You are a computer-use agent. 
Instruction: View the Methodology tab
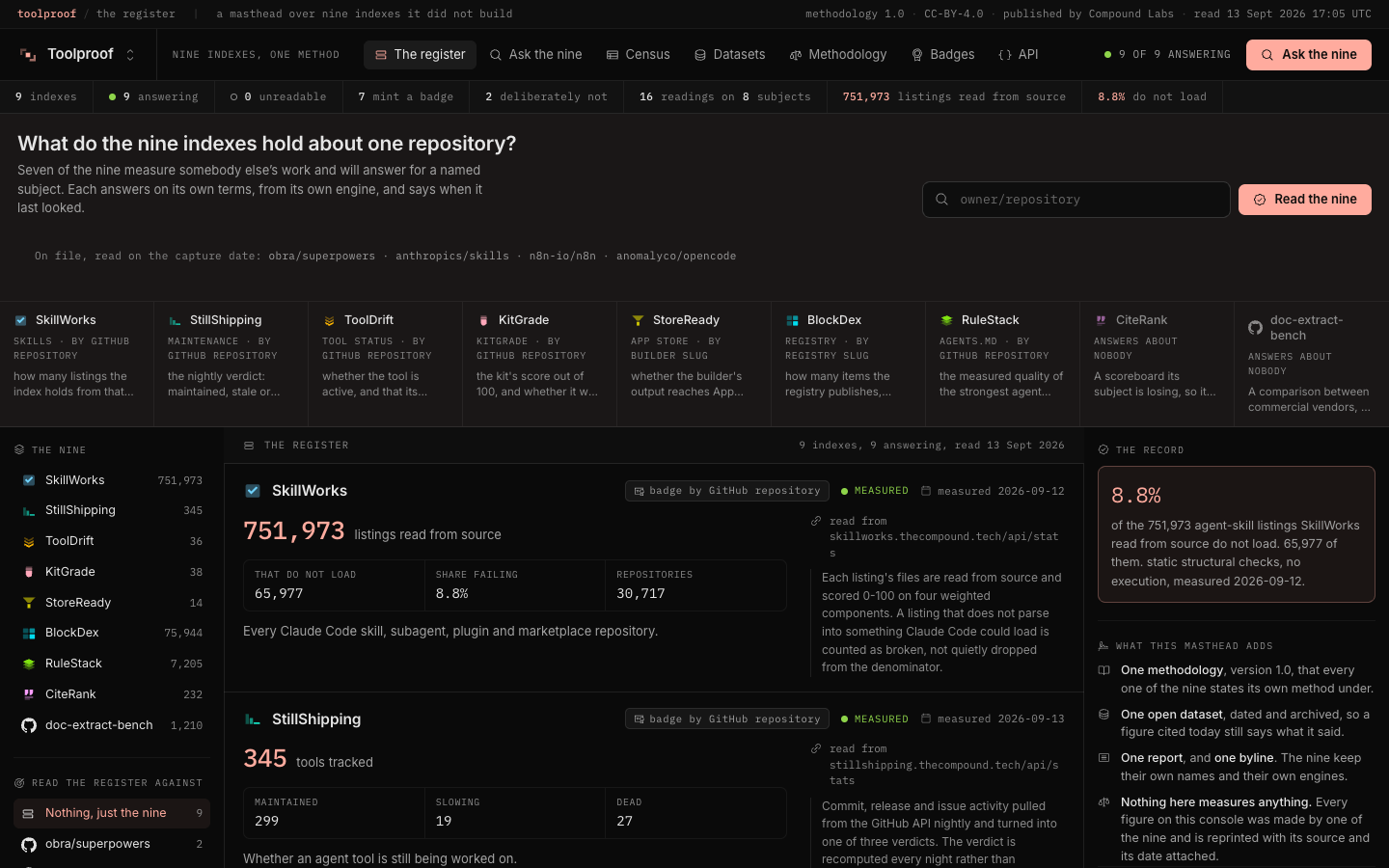[837, 55]
